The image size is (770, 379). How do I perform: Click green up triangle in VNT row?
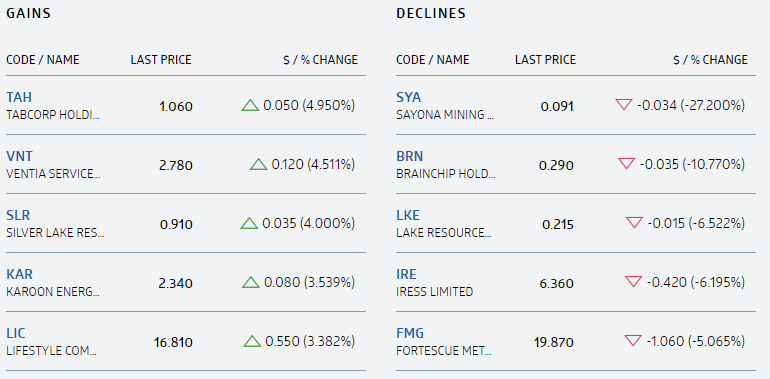258,164
